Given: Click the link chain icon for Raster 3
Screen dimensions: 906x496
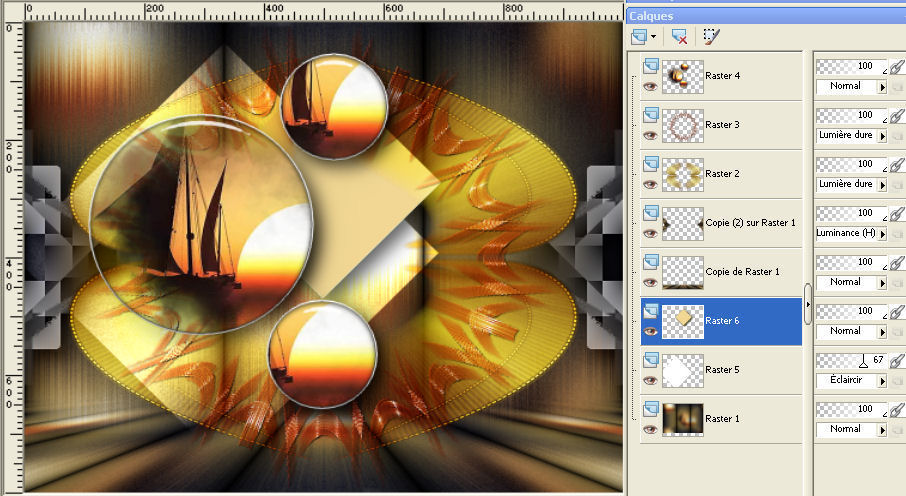Looking at the screenshot, I should click(x=897, y=116).
